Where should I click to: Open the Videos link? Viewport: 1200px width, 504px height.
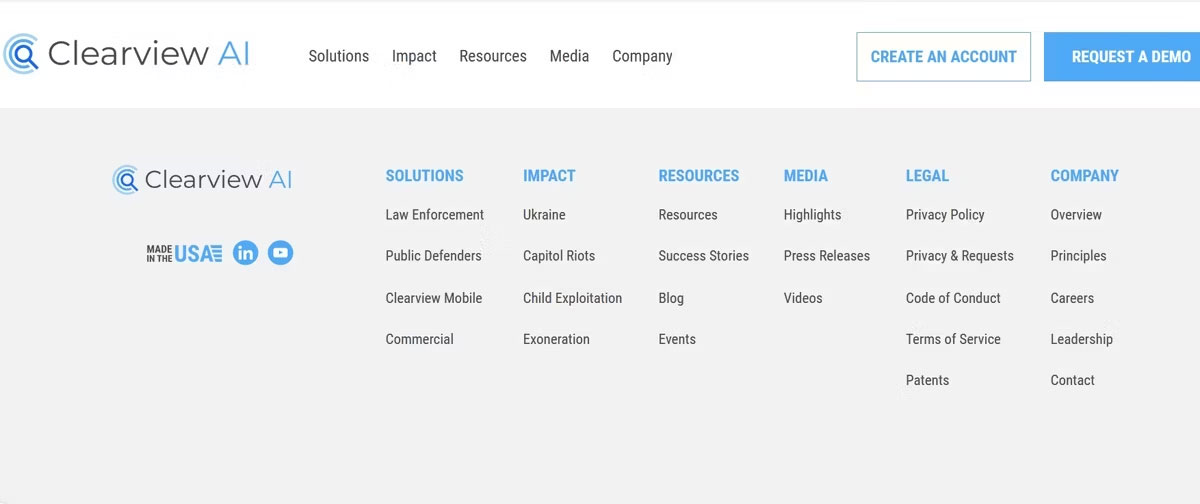click(x=803, y=298)
